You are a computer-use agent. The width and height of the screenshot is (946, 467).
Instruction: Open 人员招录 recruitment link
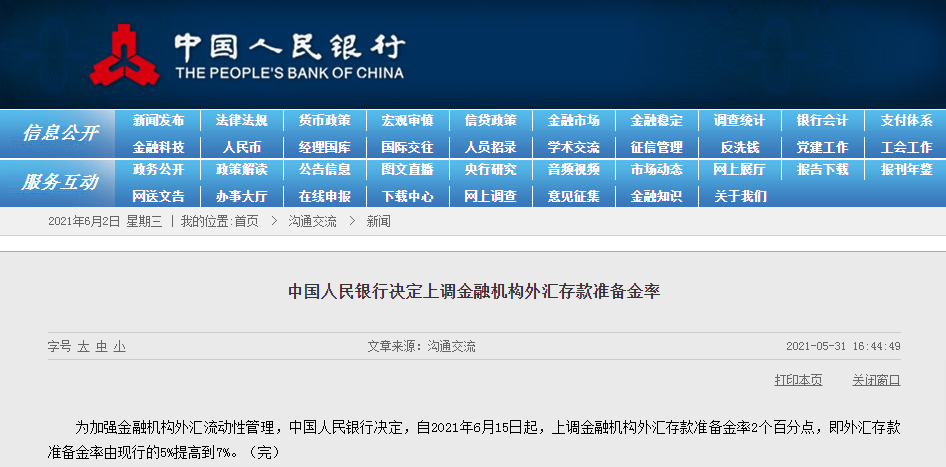point(490,147)
